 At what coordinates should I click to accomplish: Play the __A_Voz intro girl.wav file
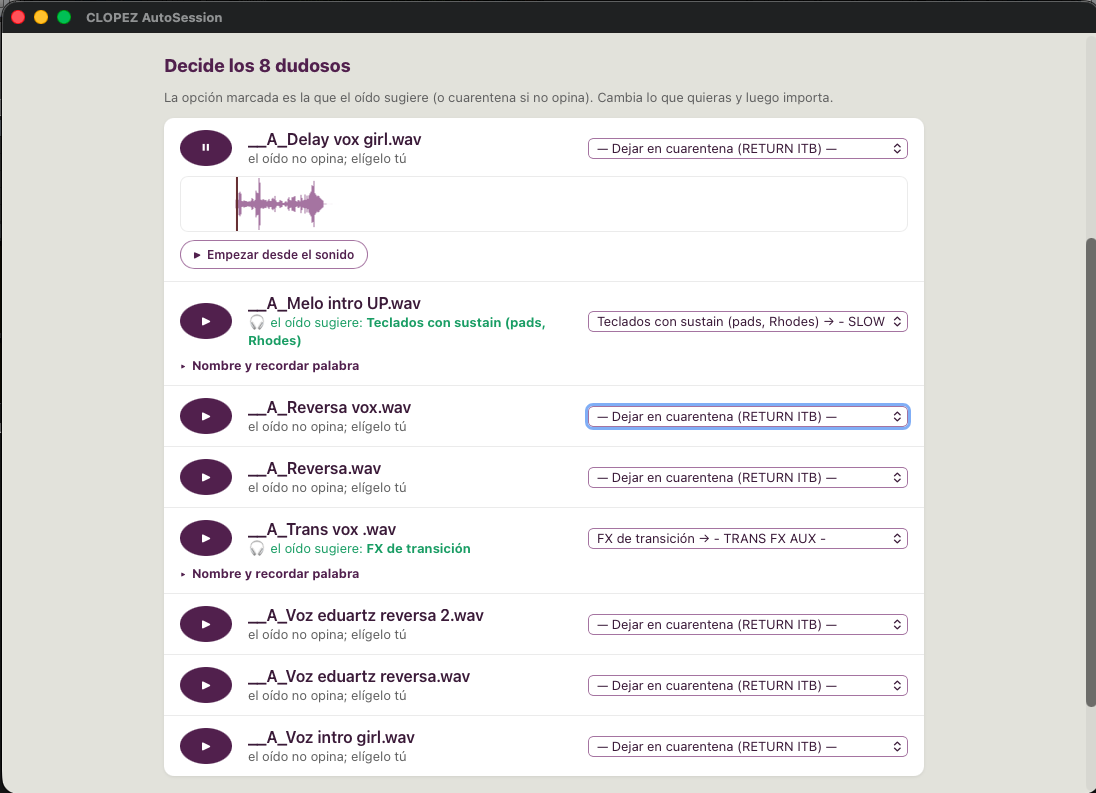[x=206, y=746]
